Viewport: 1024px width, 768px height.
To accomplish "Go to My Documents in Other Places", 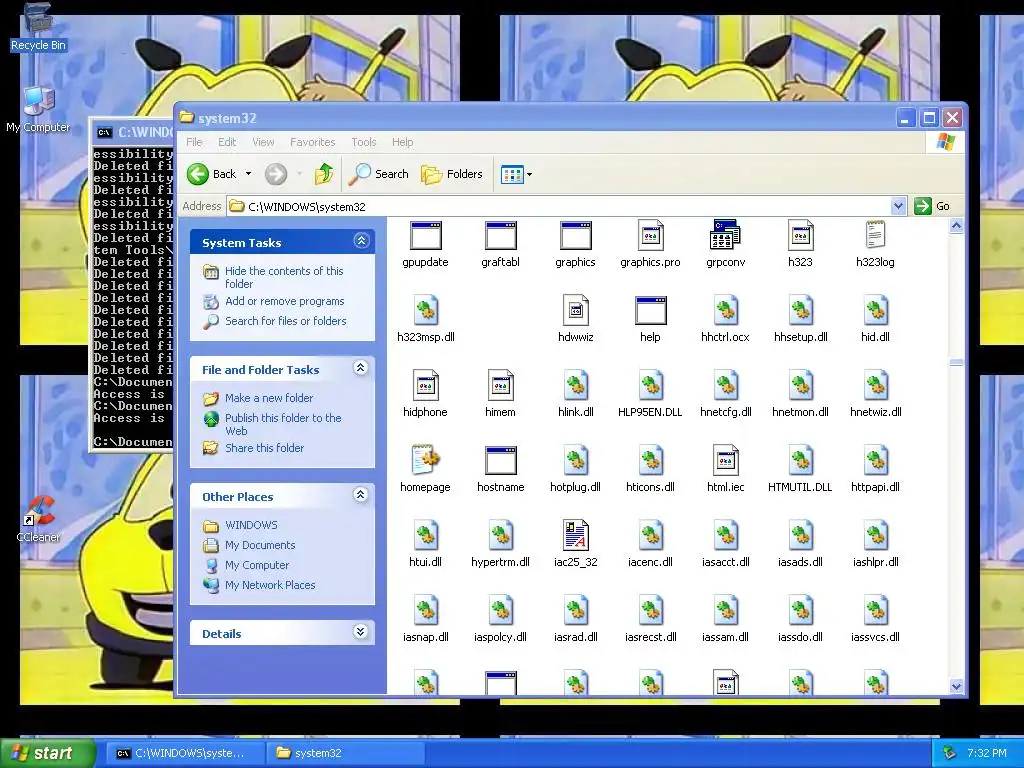I will [x=260, y=545].
